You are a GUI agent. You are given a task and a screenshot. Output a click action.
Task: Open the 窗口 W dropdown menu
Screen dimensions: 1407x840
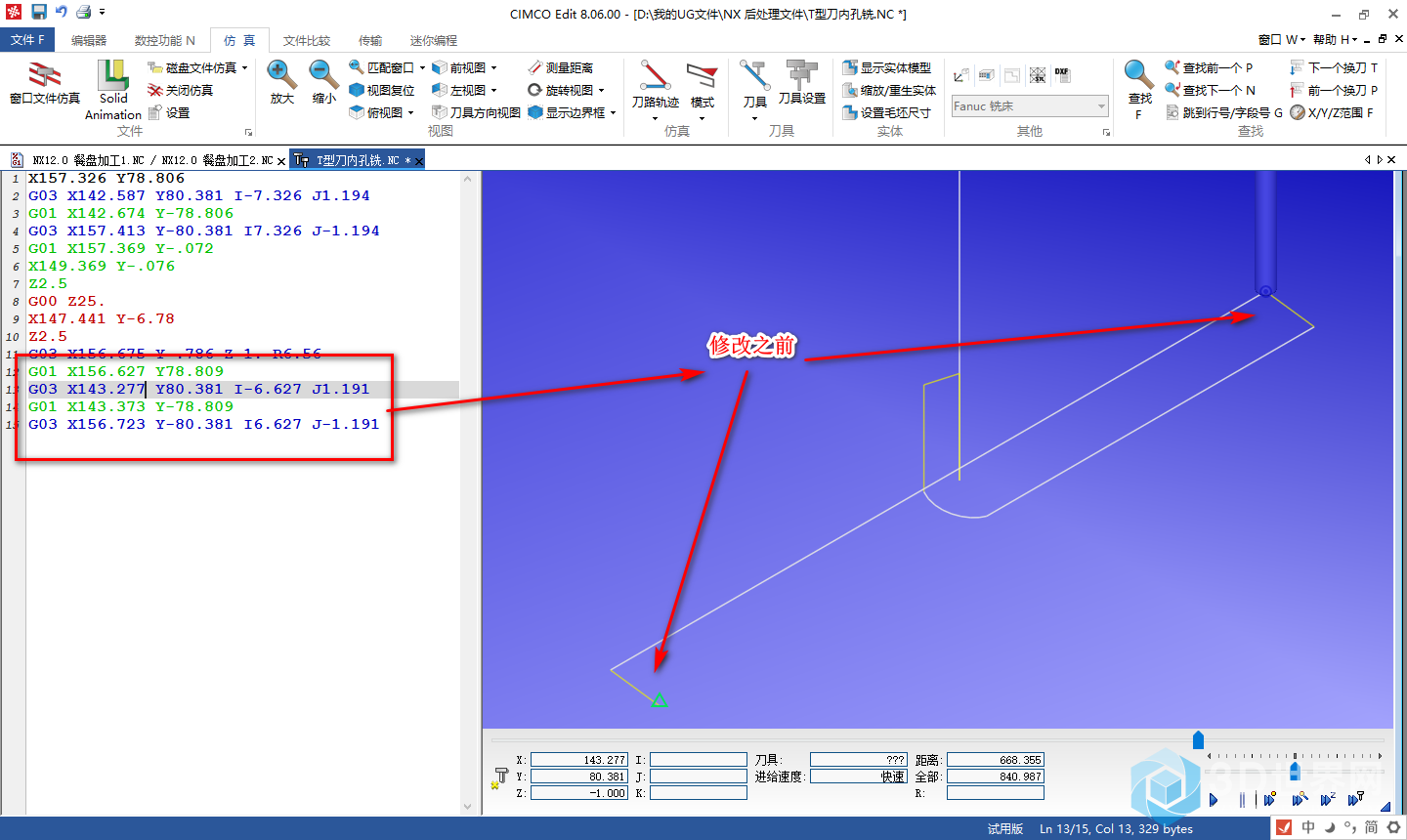point(1281,39)
